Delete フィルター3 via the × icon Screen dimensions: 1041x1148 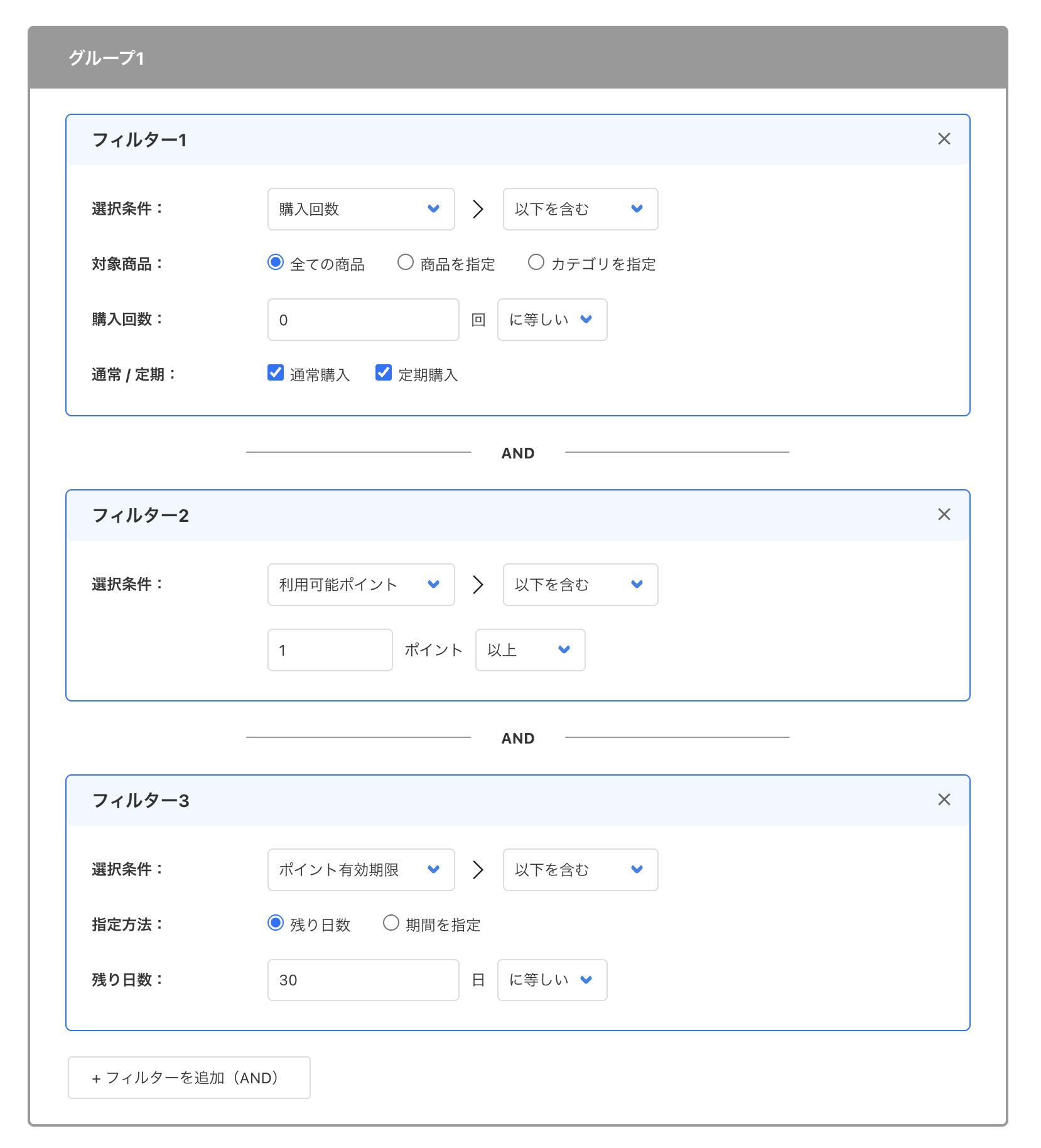tap(944, 799)
